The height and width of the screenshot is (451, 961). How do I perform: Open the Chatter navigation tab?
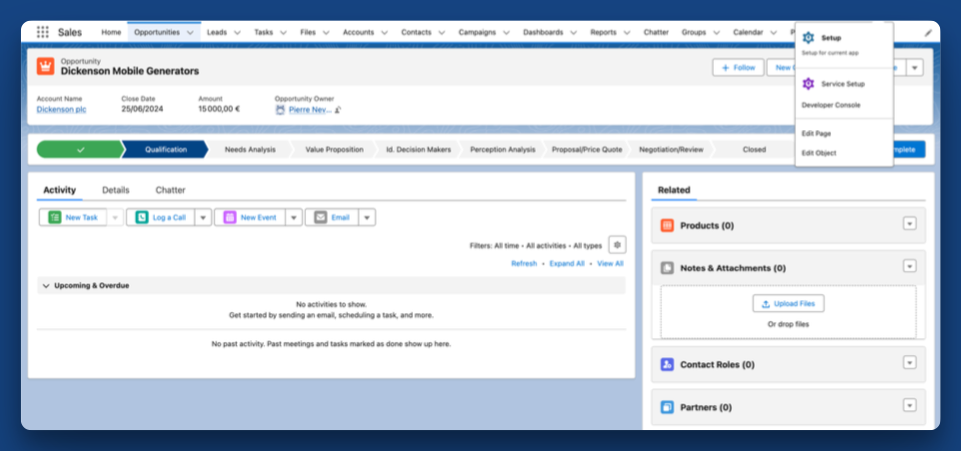(x=656, y=32)
